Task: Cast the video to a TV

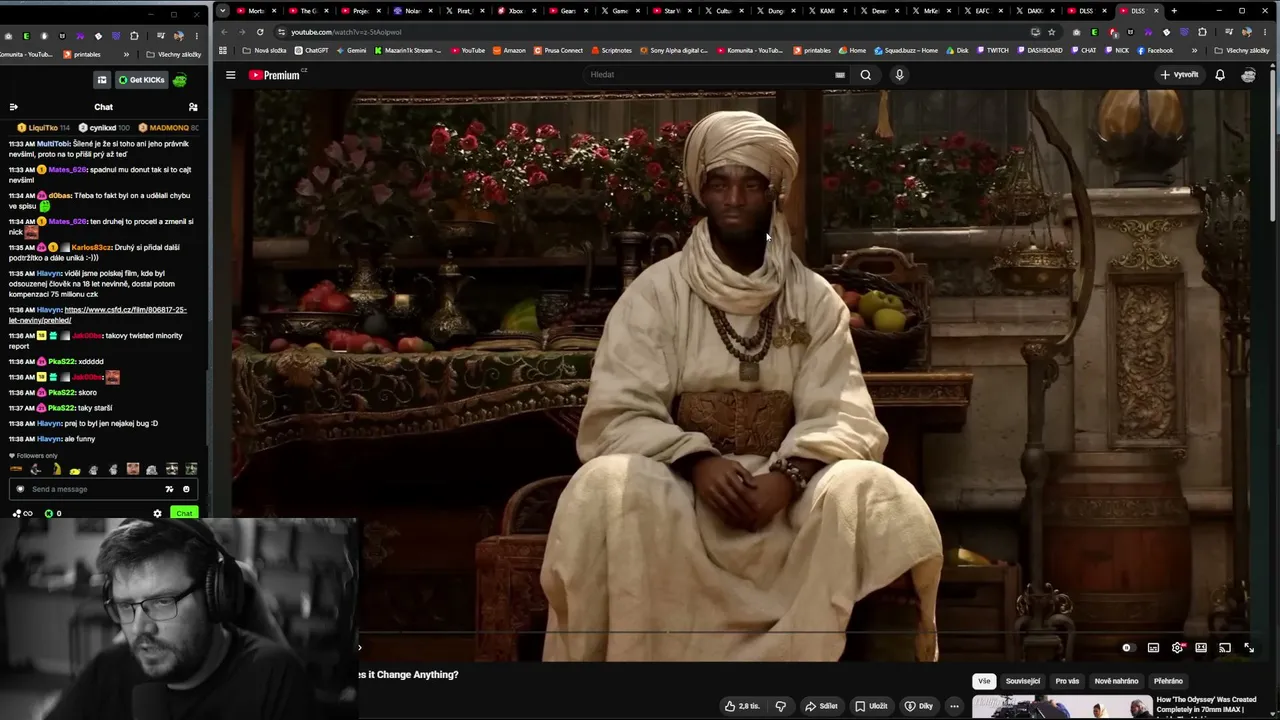Action: 1225,648
